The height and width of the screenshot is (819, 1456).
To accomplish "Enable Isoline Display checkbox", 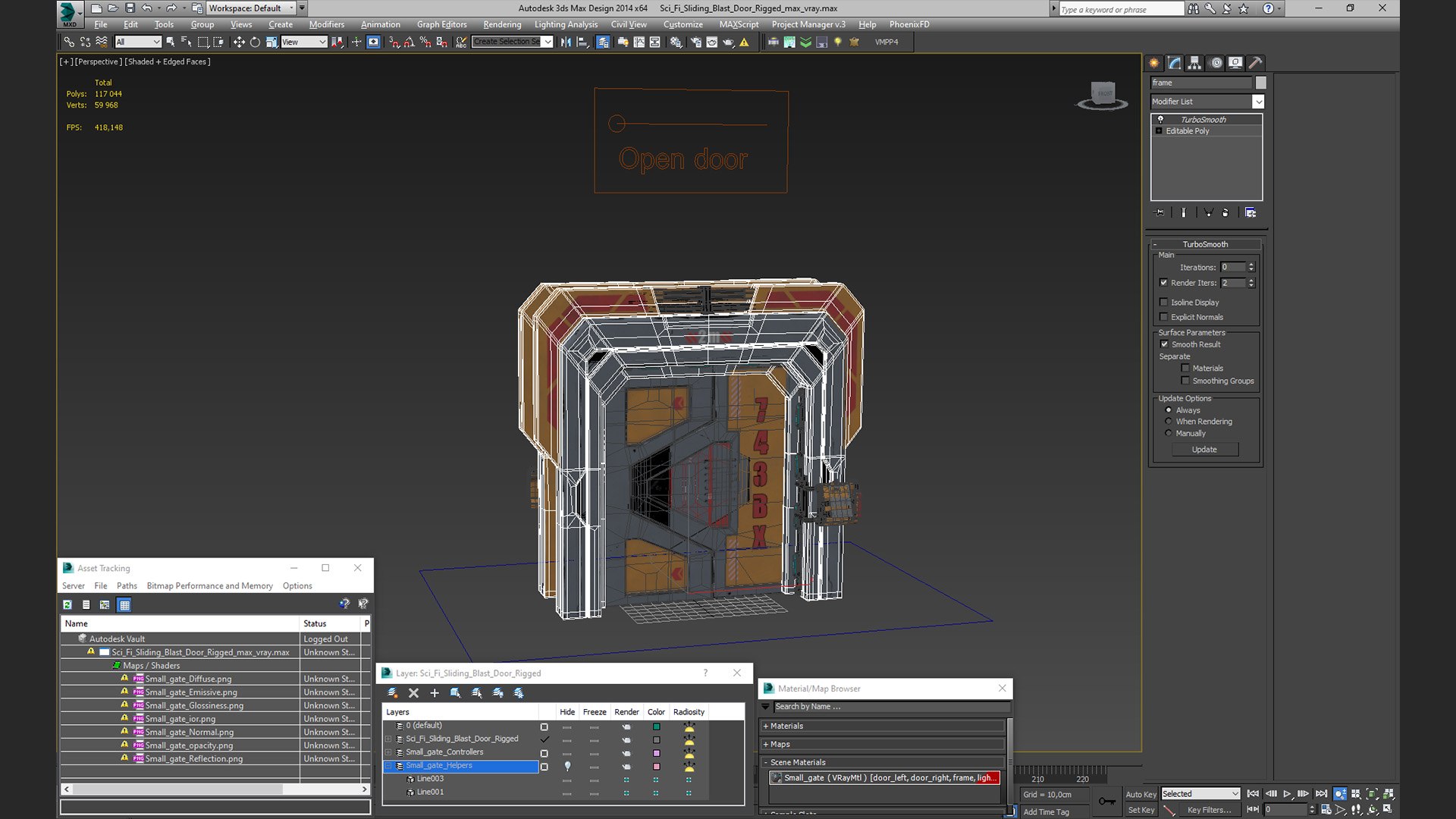I will click(x=1164, y=303).
